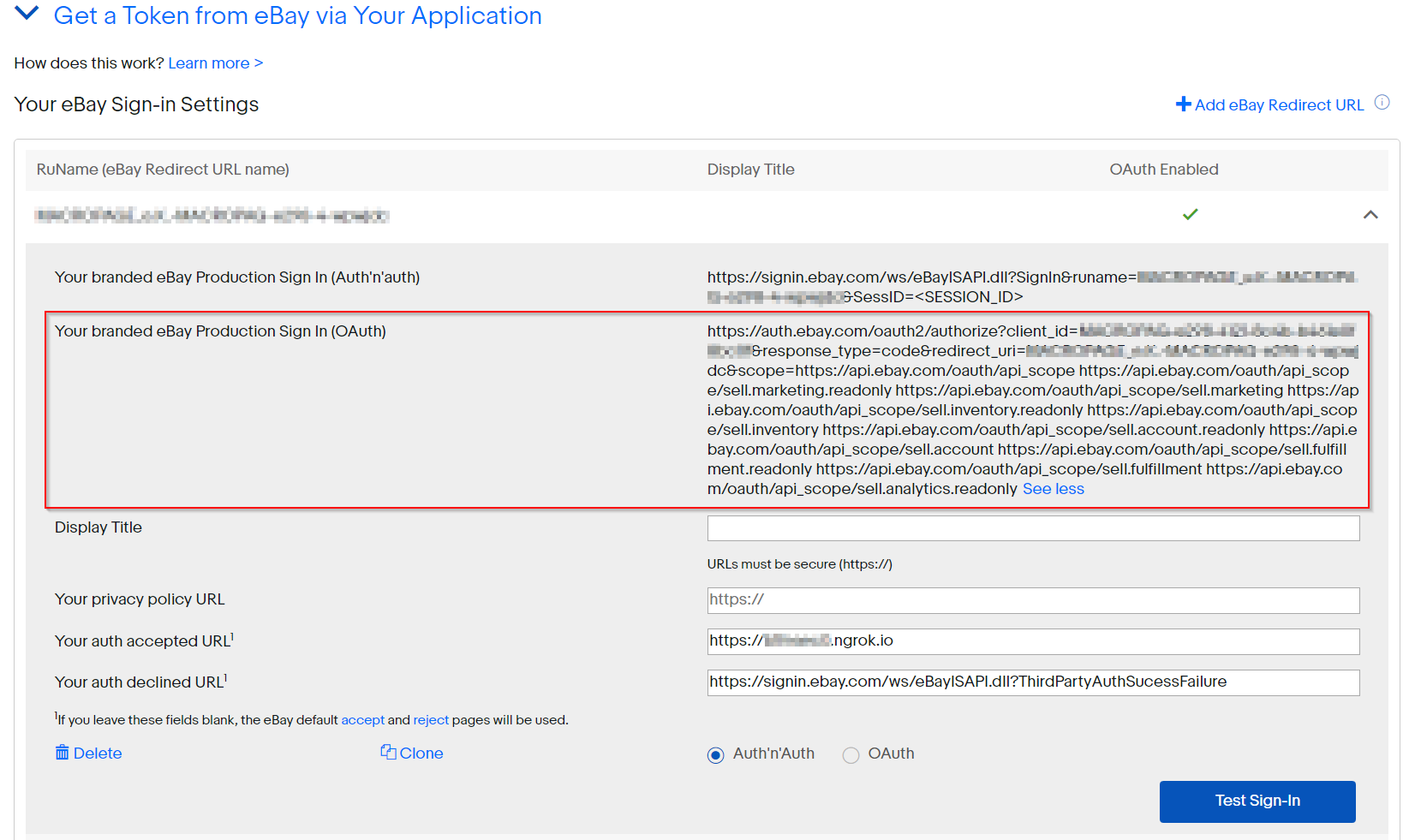Click the 'Display Title' column header
Image resolution: width=1403 pixels, height=840 pixels.
750,170
